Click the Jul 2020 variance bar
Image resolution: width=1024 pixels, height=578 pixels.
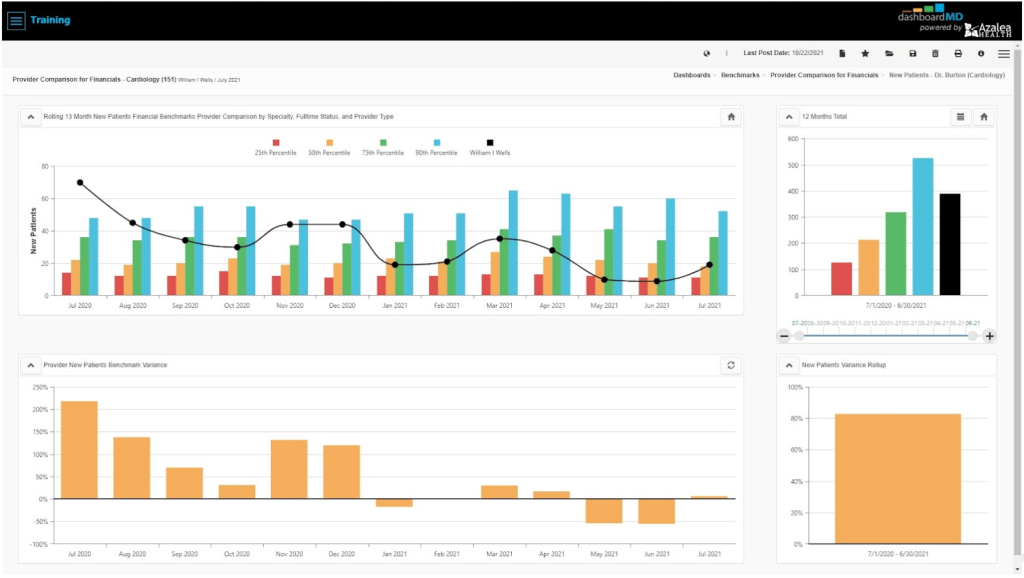pos(79,449)
